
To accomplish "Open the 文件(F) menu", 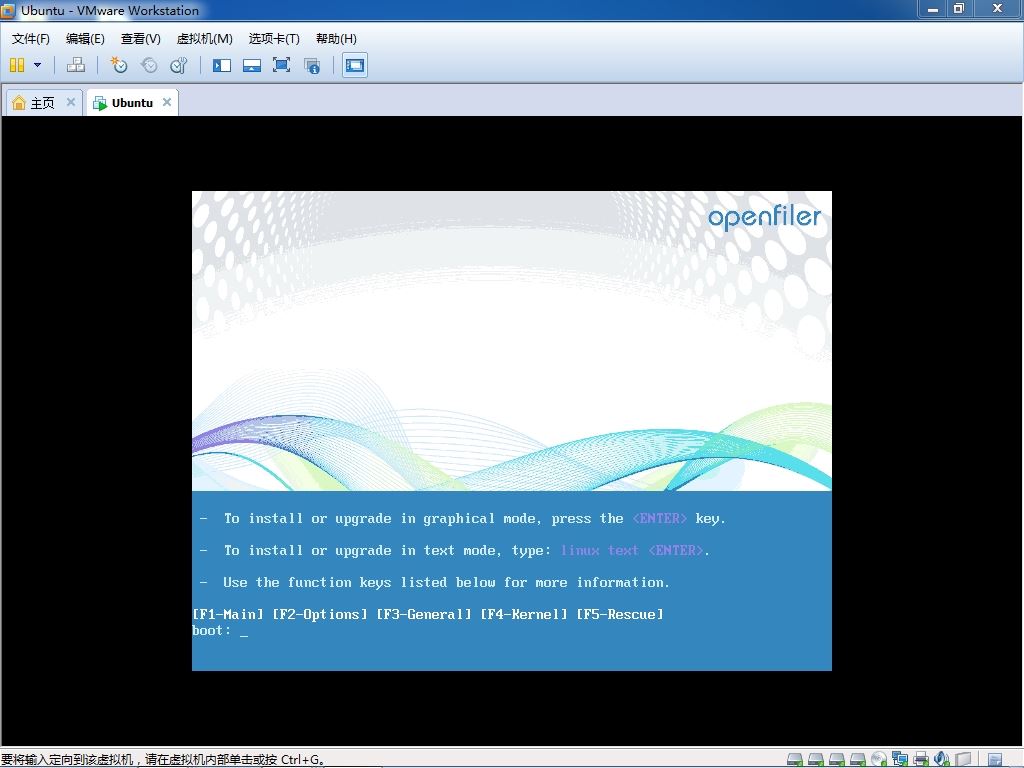I will click(x=30, y=39).
